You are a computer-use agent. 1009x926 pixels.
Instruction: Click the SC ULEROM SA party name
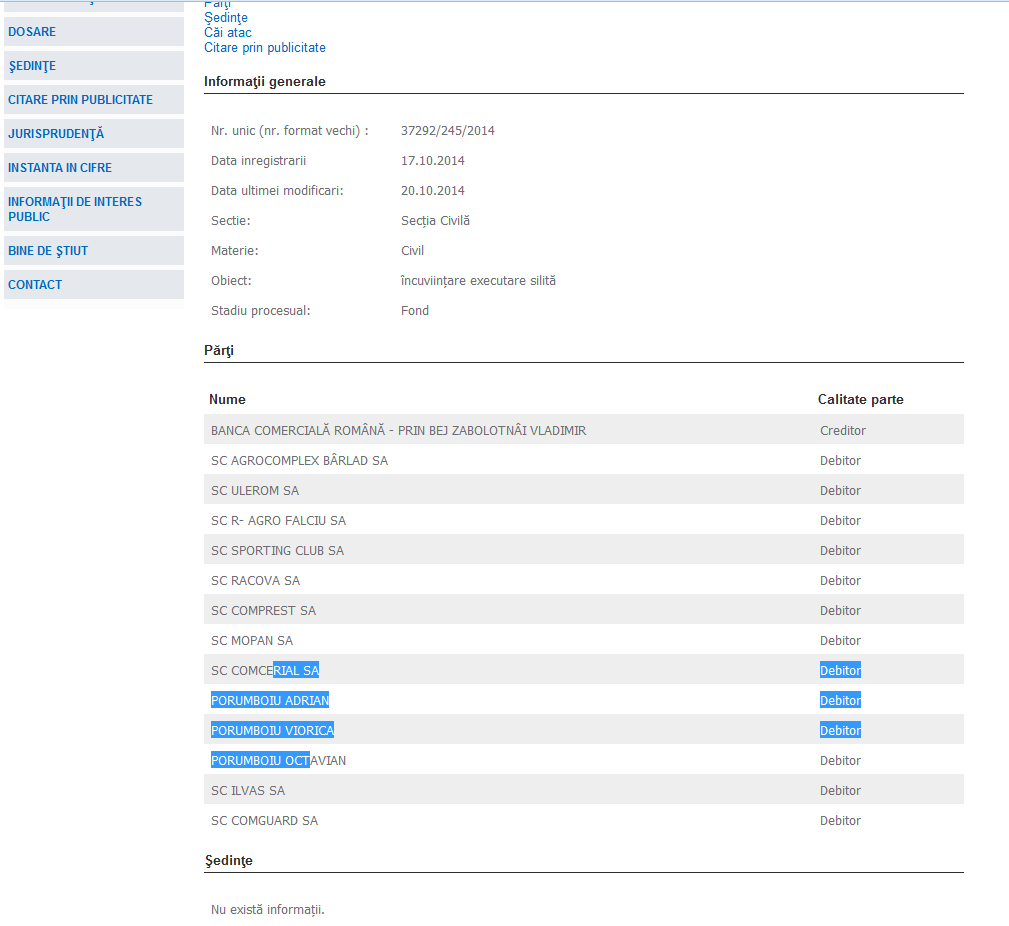pos(255,491)
